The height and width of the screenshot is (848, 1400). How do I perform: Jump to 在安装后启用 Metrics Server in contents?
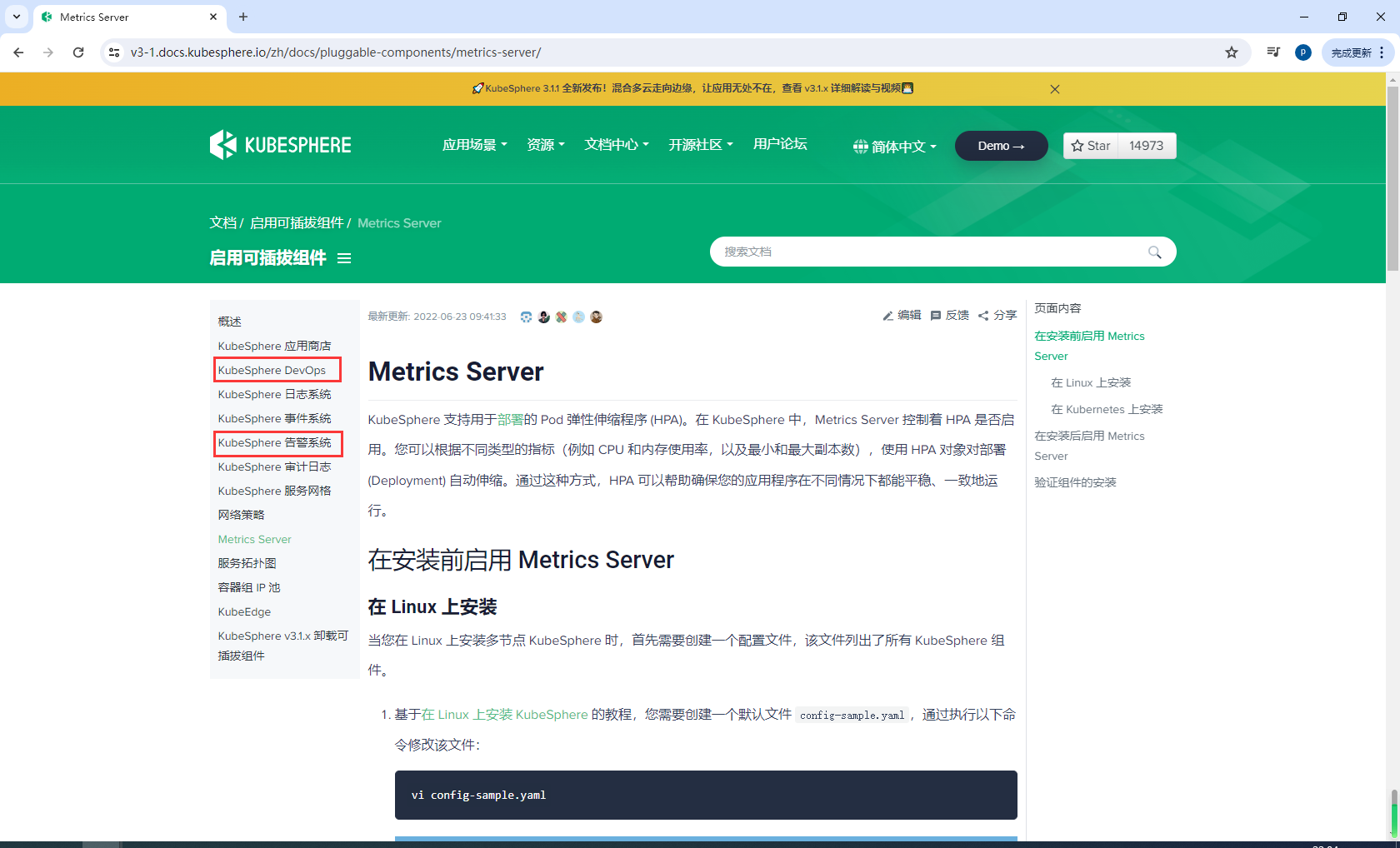click(x=1089, y=446)
